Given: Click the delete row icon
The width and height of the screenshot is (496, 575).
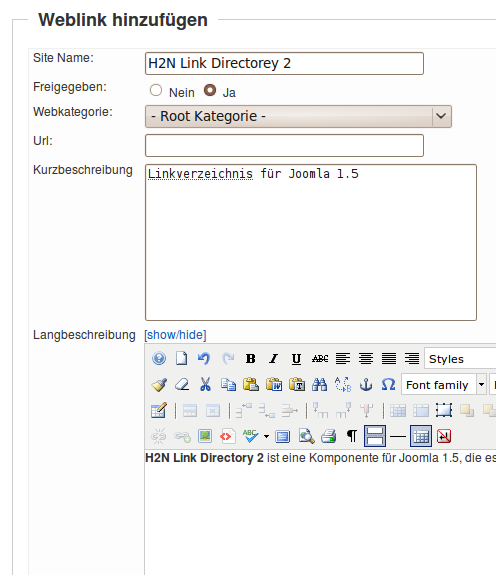Looking at the screenshot, I should pyautogui.click(x=290, y=411).
